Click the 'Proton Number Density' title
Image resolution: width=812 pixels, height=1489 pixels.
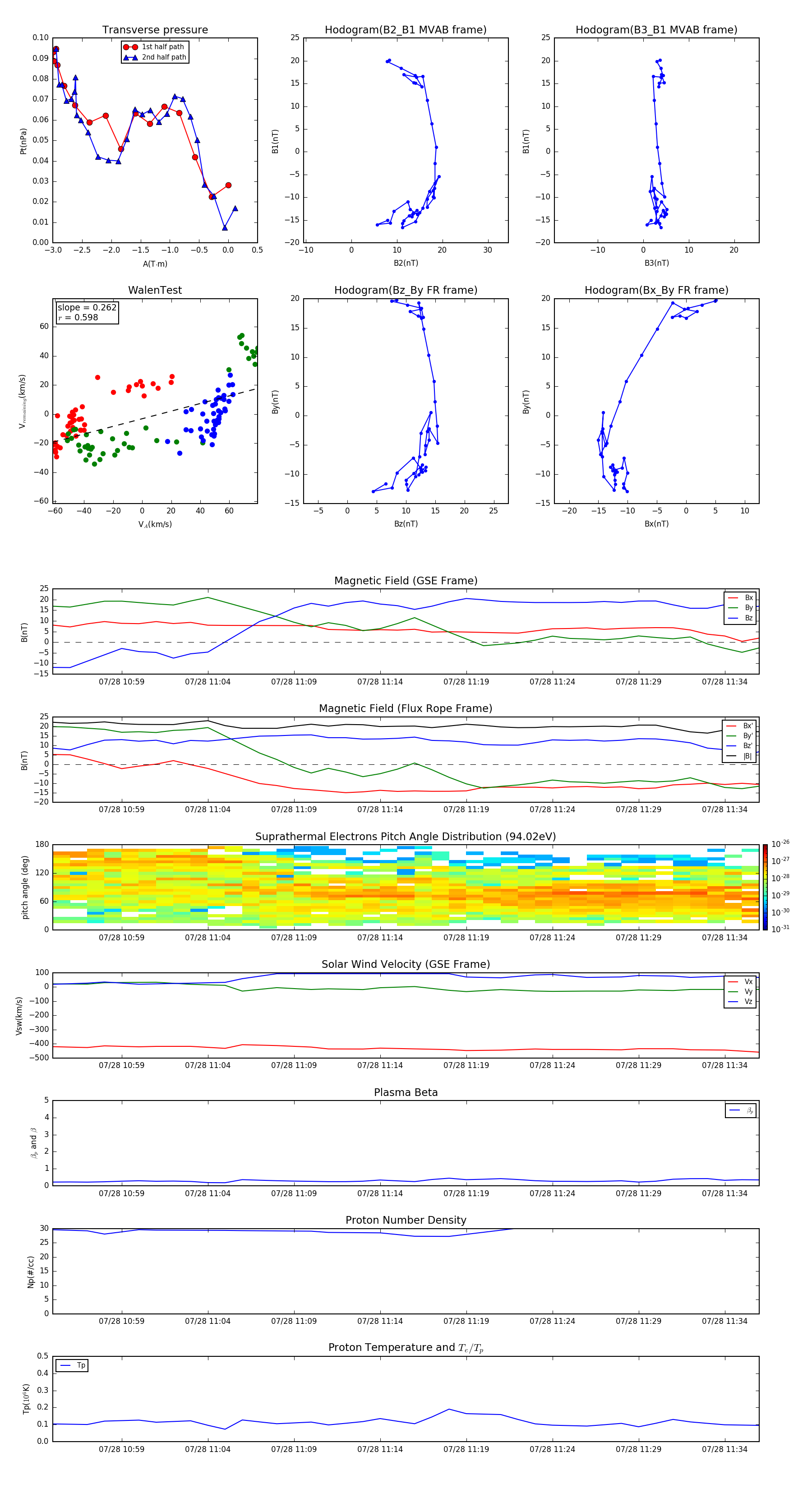tap(406, 1220)
